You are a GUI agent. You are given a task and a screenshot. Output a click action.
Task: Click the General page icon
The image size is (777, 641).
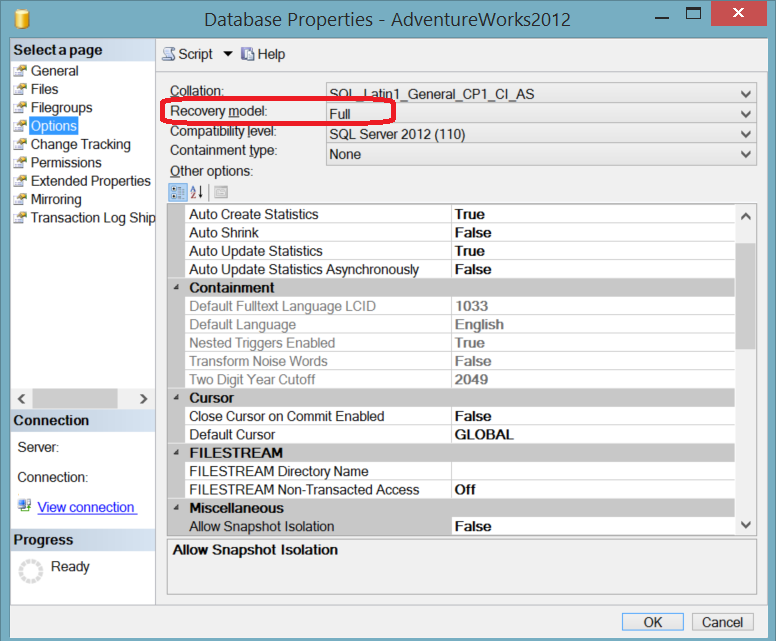20,71
